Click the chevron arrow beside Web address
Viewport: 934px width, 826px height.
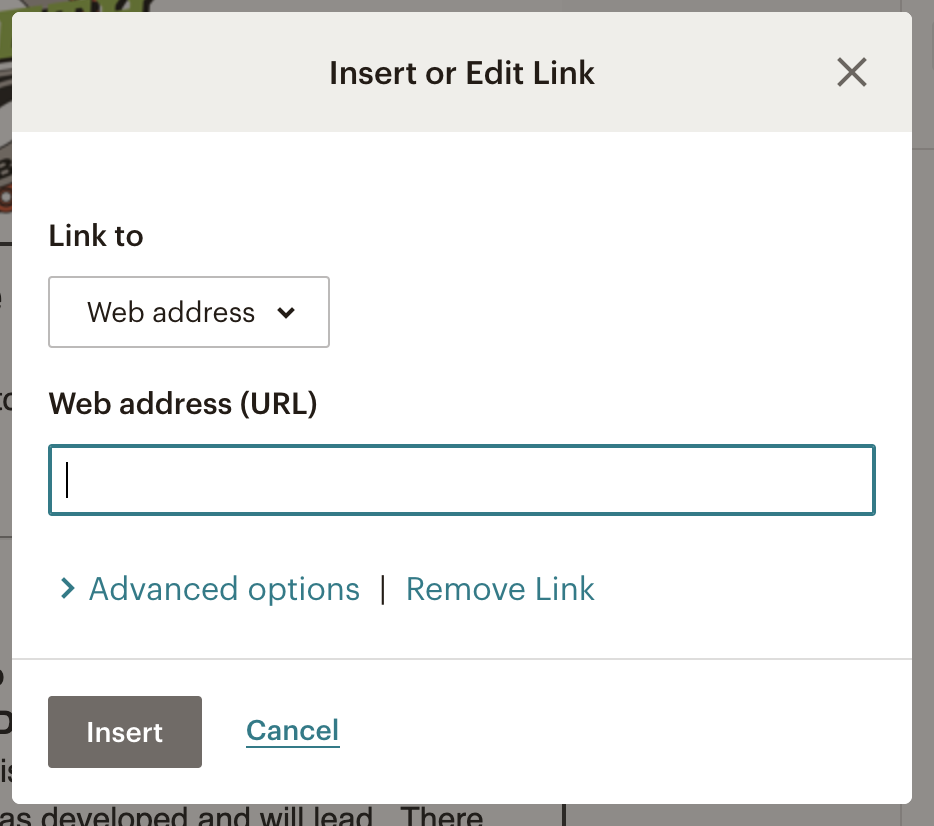(x=286, y=313)
